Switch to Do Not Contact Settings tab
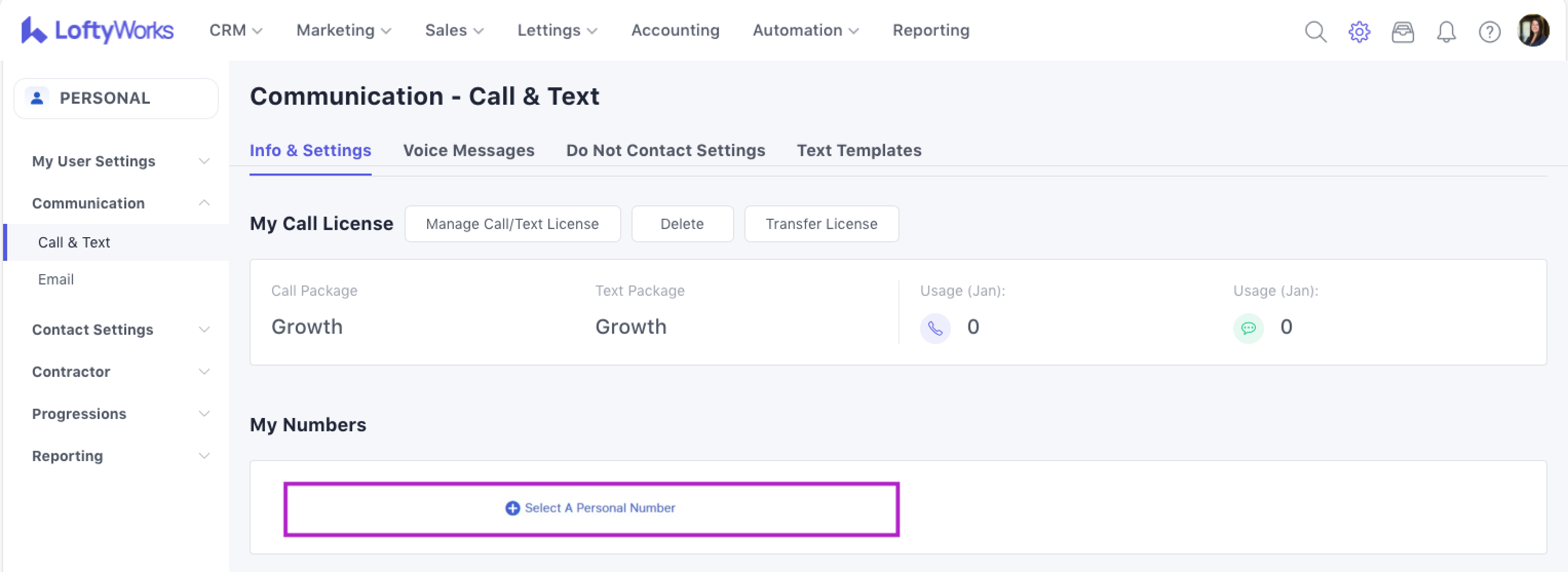The height and width of the screenshot is (572, 1568). click(665, 150)
